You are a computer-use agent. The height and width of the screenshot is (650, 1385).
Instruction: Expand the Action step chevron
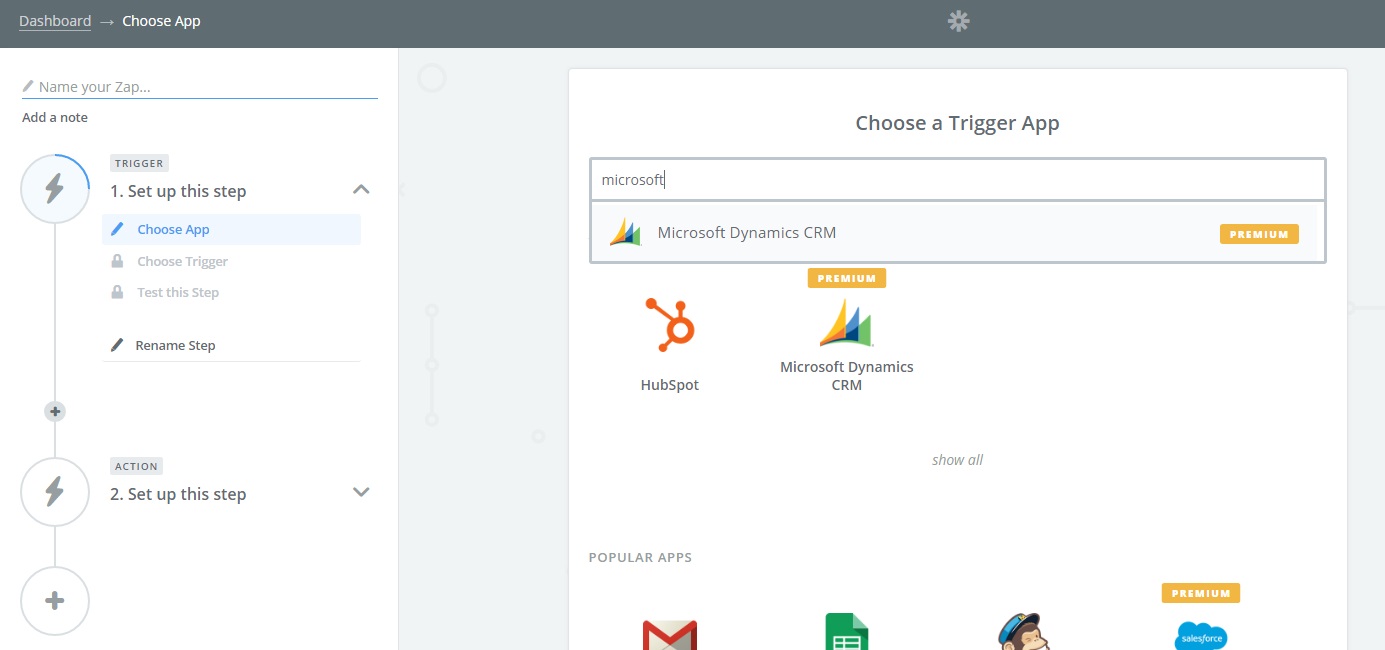pyautogui.click(x=362, y=492)
